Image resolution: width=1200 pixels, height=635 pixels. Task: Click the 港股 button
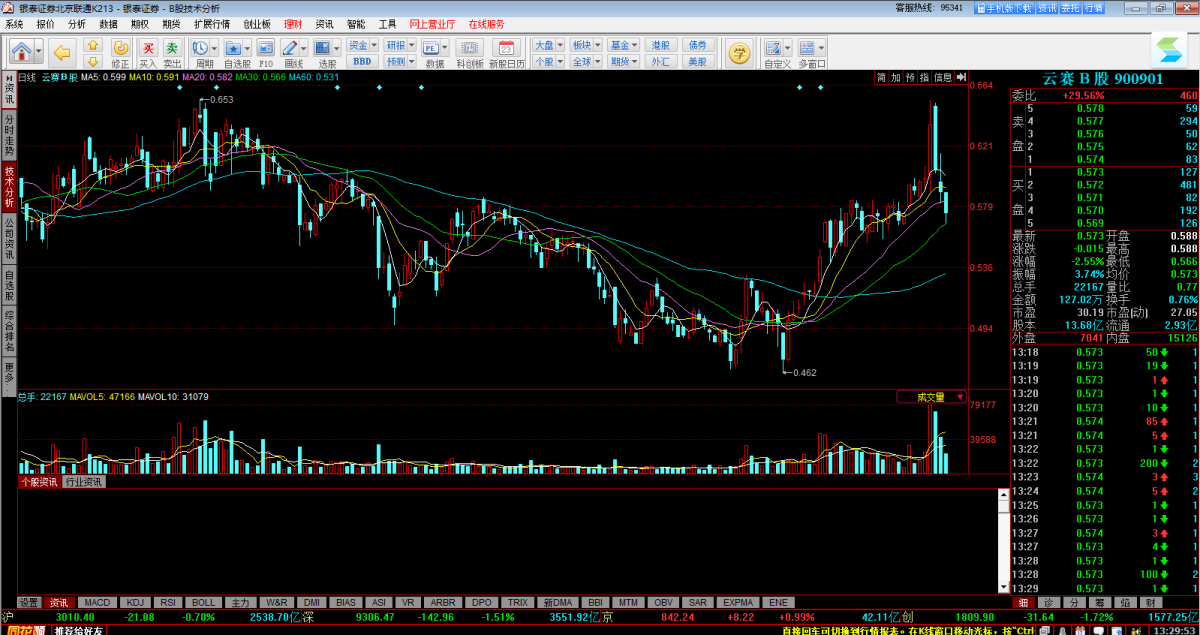click(x=660, y=45)
